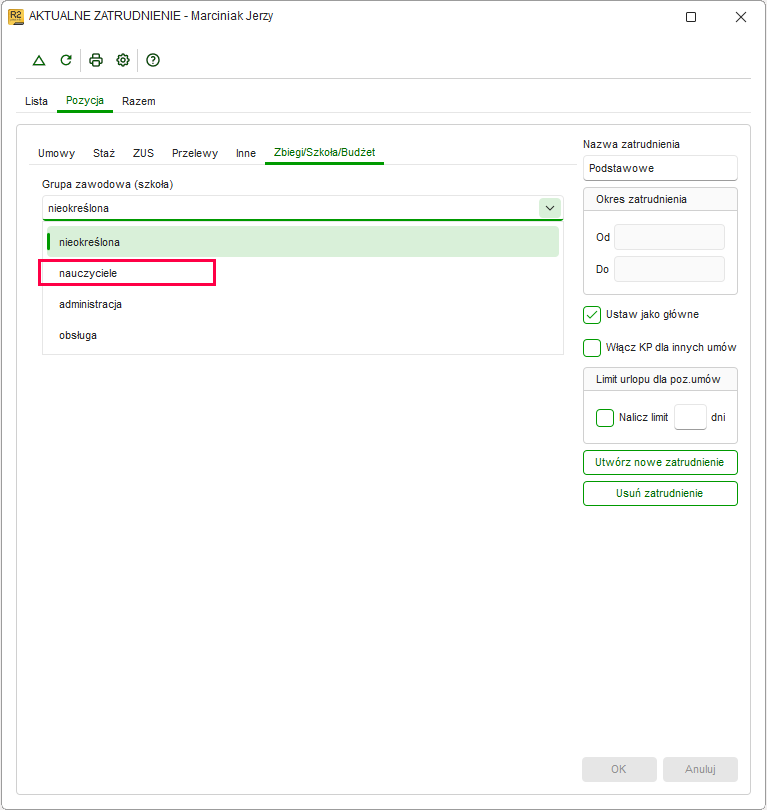Click the limit days input before dni
Screen dimensions: 767x810
point(690,417)
